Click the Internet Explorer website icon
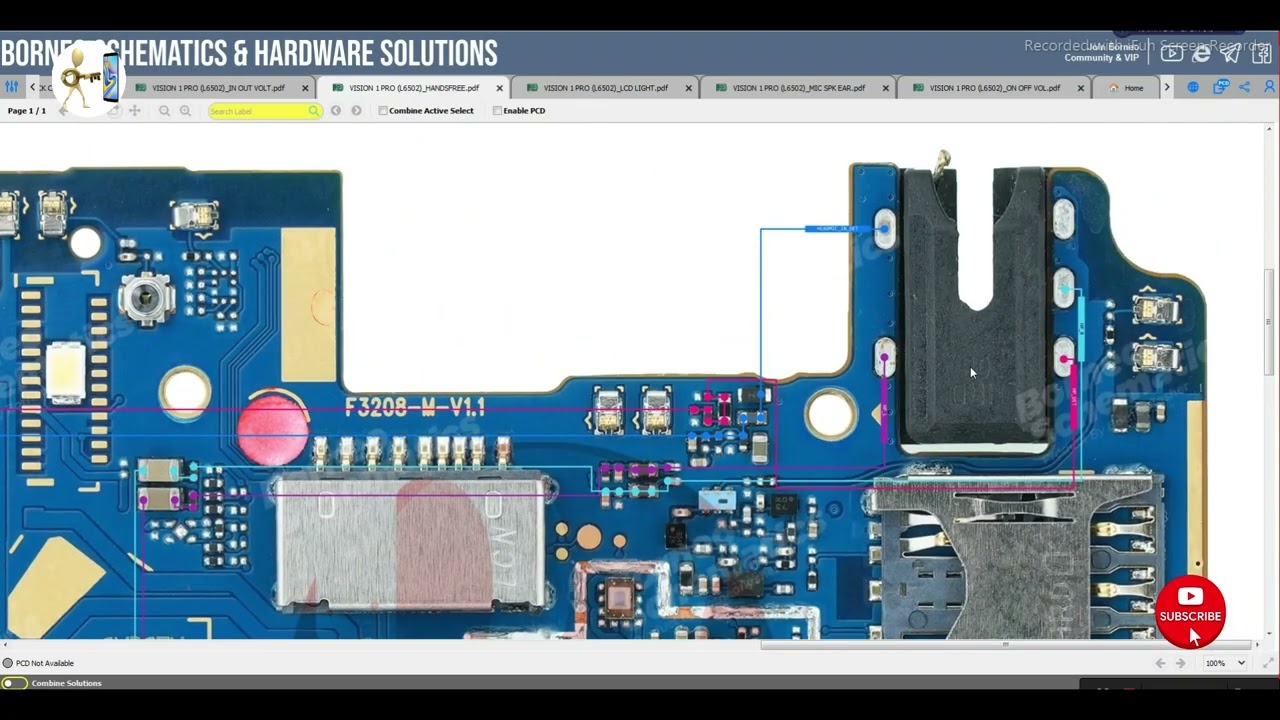The image size is (1280, 720). (1202, 53)
